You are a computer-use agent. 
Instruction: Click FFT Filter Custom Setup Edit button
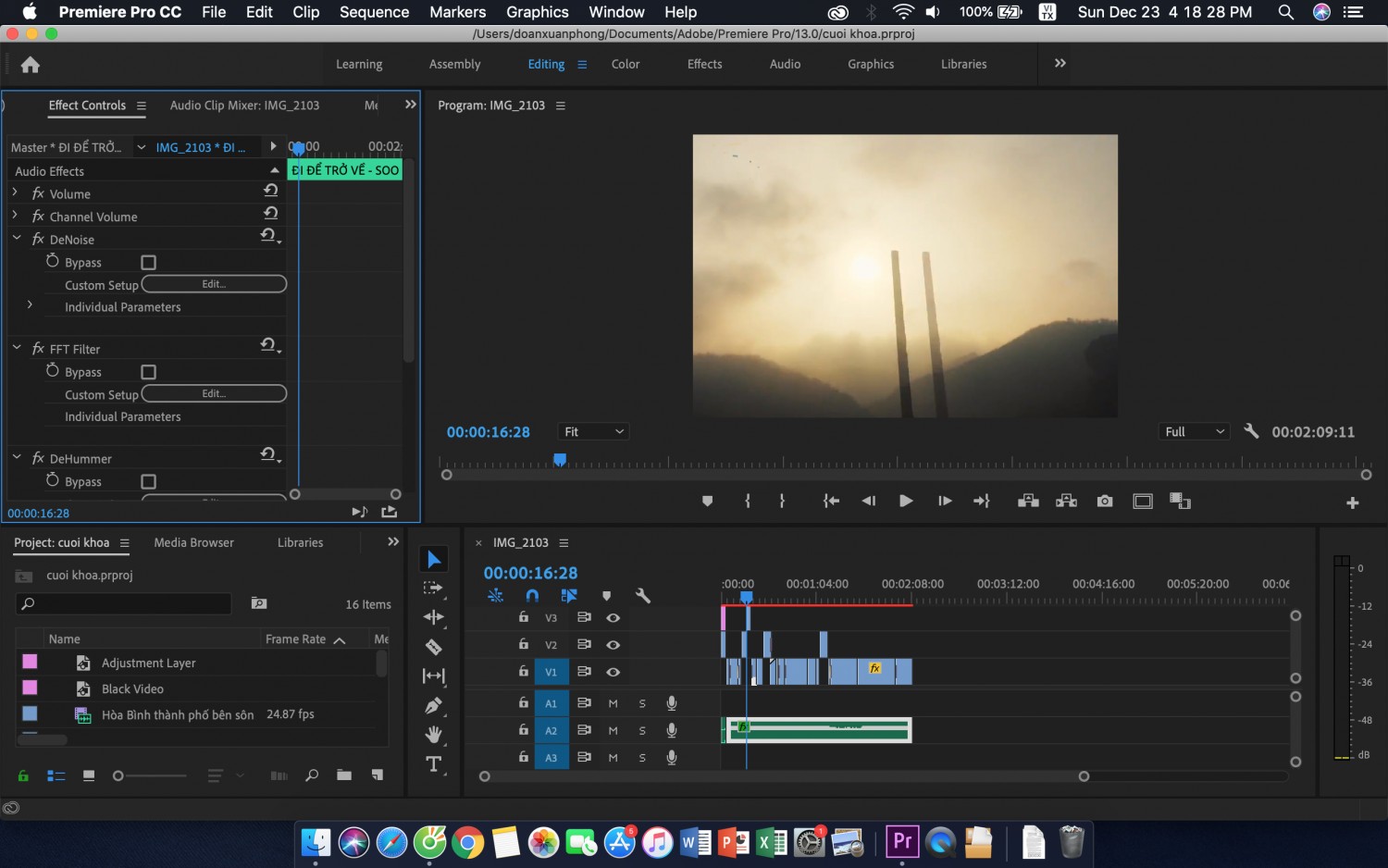coord(214,394)
